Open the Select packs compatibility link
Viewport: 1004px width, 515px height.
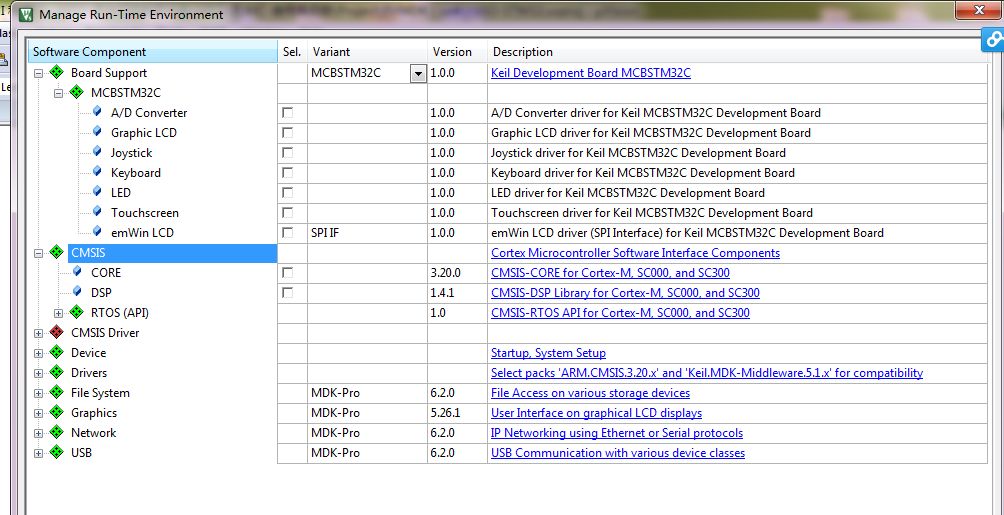click(707, 373)
